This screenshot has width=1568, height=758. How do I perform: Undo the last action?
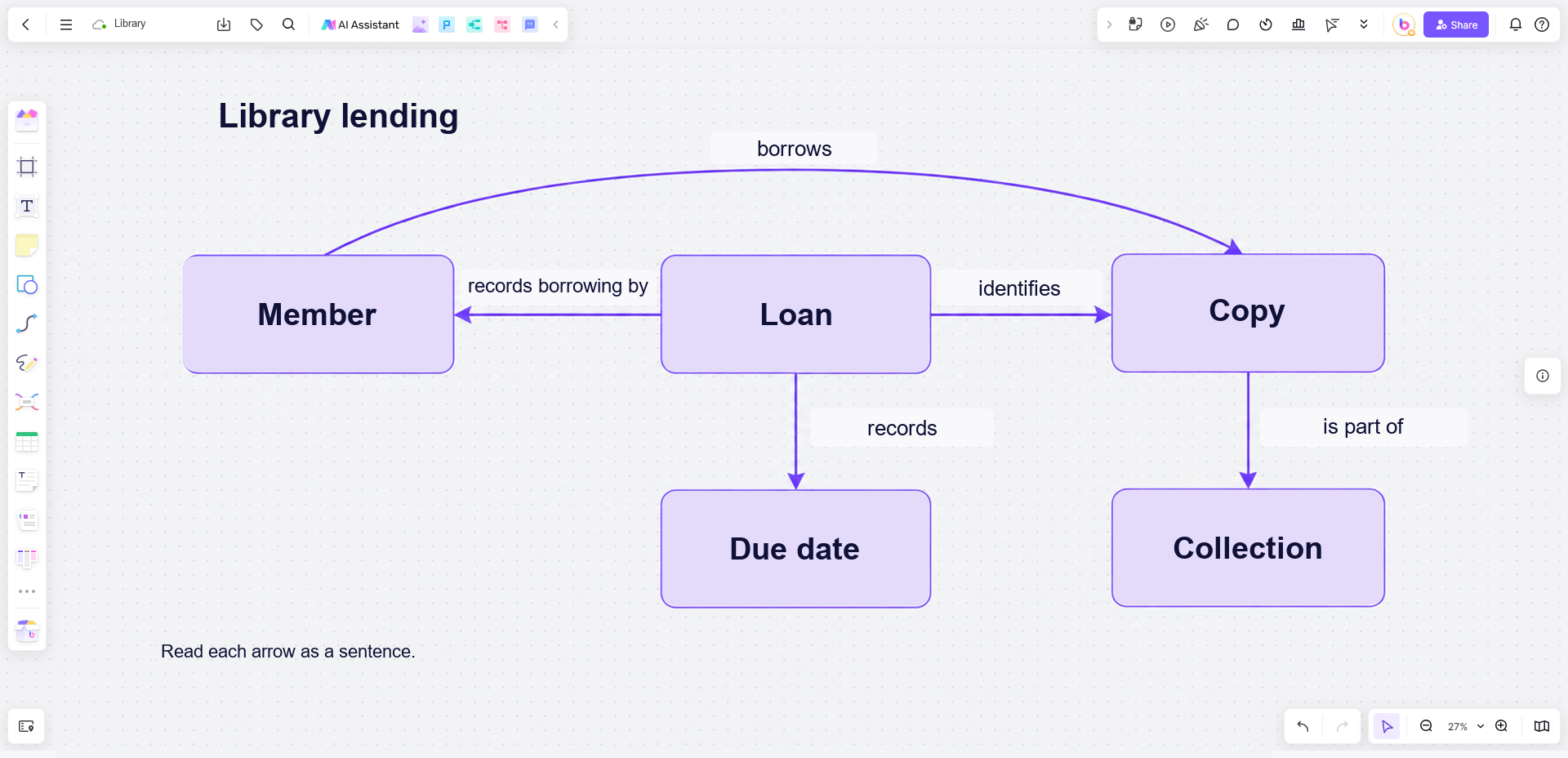1303,726
